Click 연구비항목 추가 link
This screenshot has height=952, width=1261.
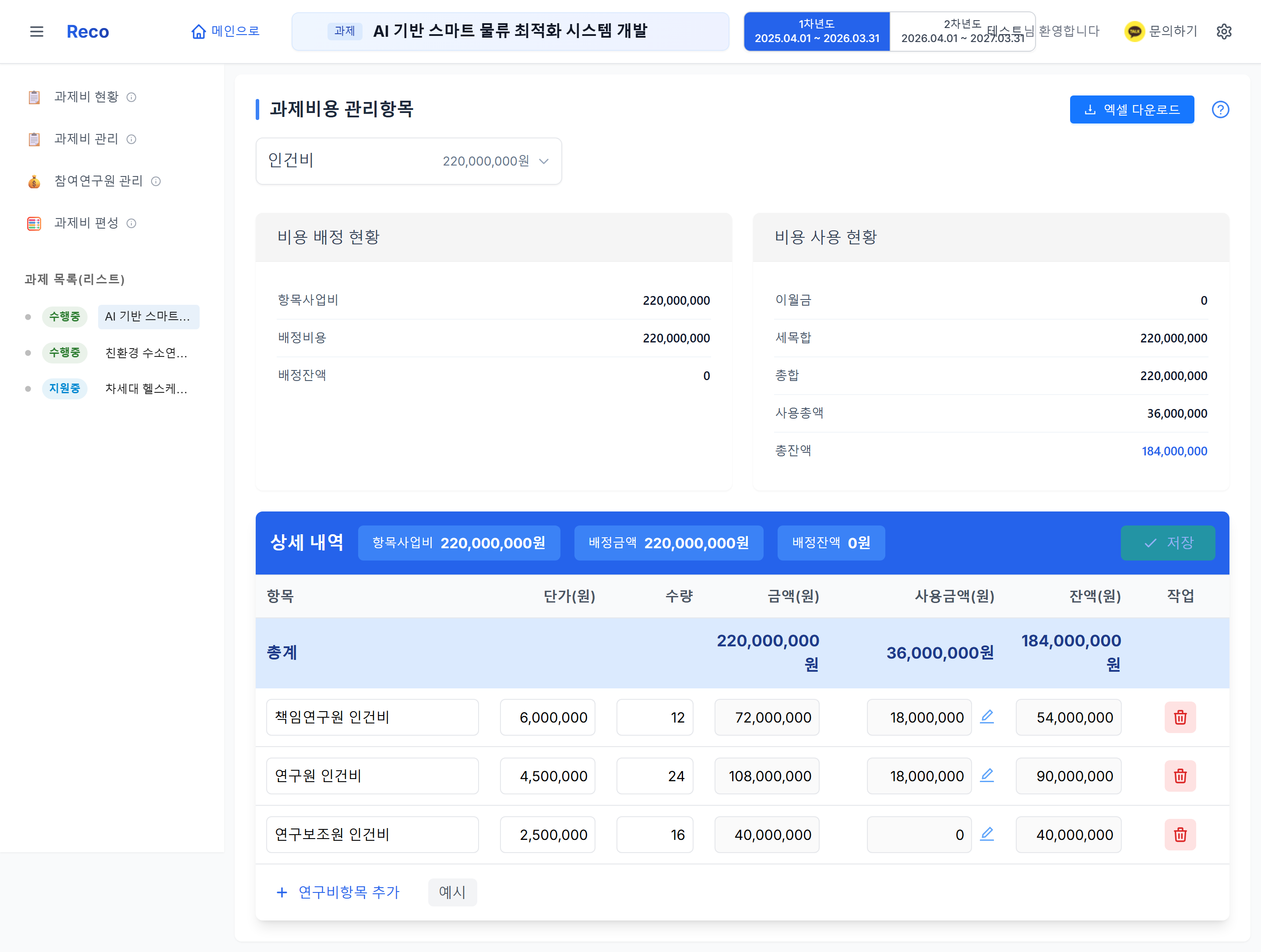click(338, 892)
